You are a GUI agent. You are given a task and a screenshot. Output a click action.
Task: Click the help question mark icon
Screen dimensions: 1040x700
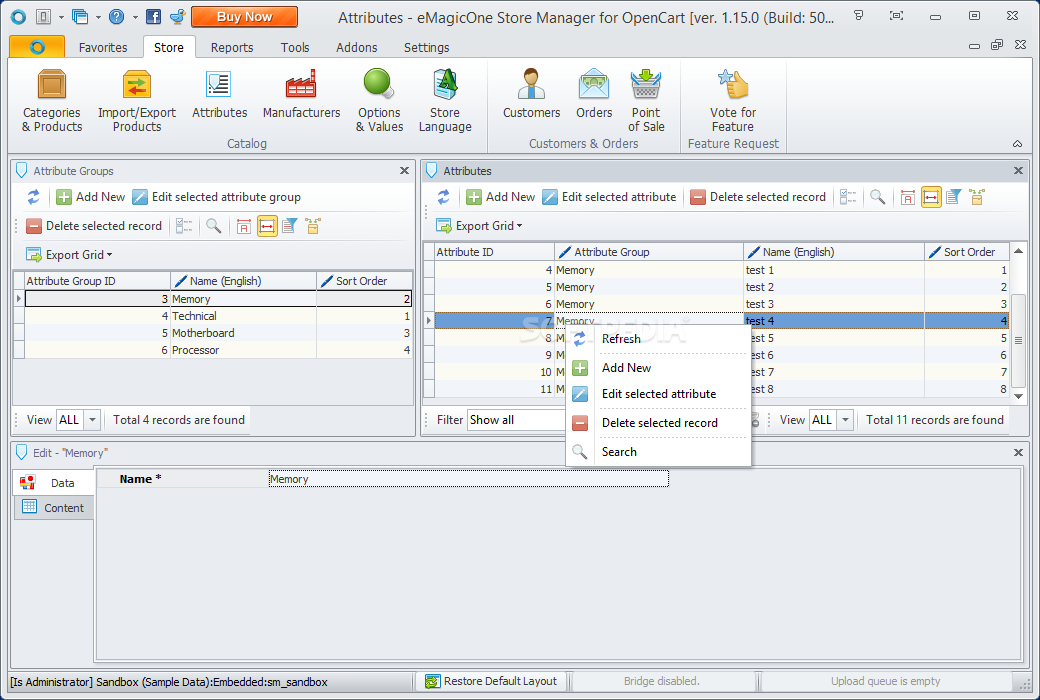(x=116, y=17)
